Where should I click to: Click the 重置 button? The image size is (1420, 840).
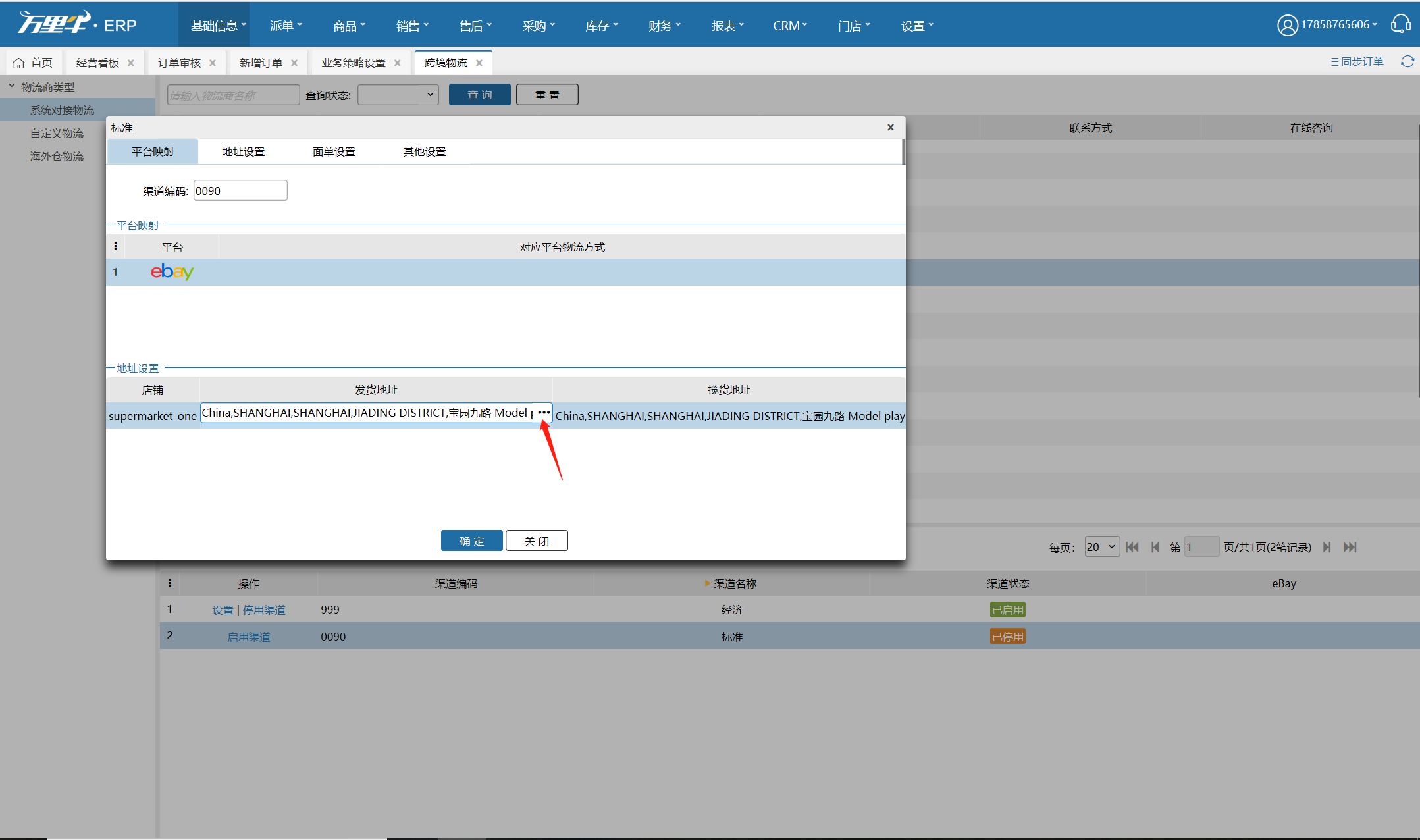pyautogui.click(x=547, y=95)
